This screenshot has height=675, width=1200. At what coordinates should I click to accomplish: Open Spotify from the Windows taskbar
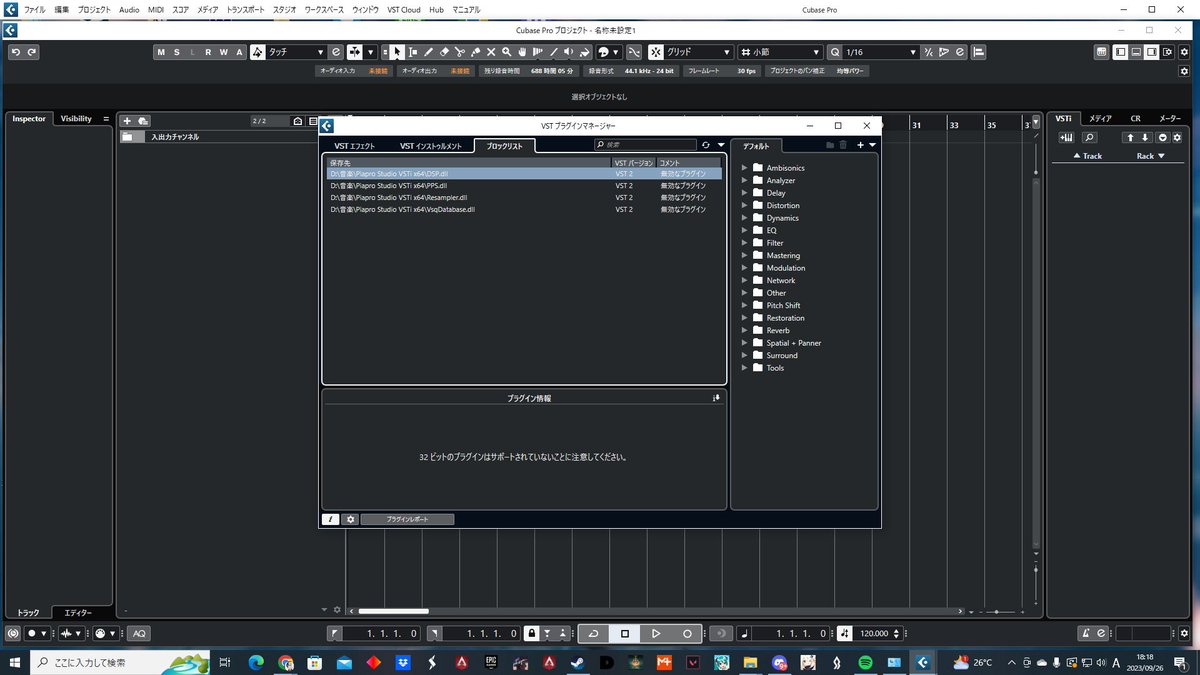pos(865,662)
